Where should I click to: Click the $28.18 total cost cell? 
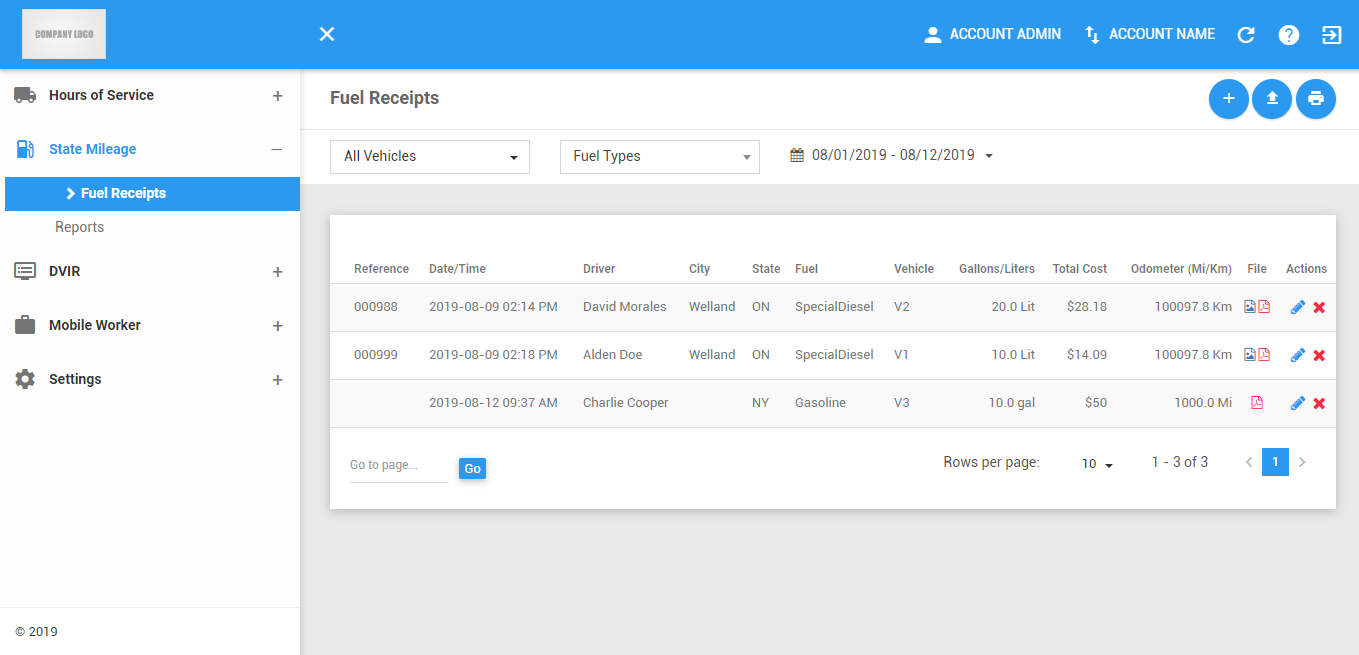tap(1087, 307)
